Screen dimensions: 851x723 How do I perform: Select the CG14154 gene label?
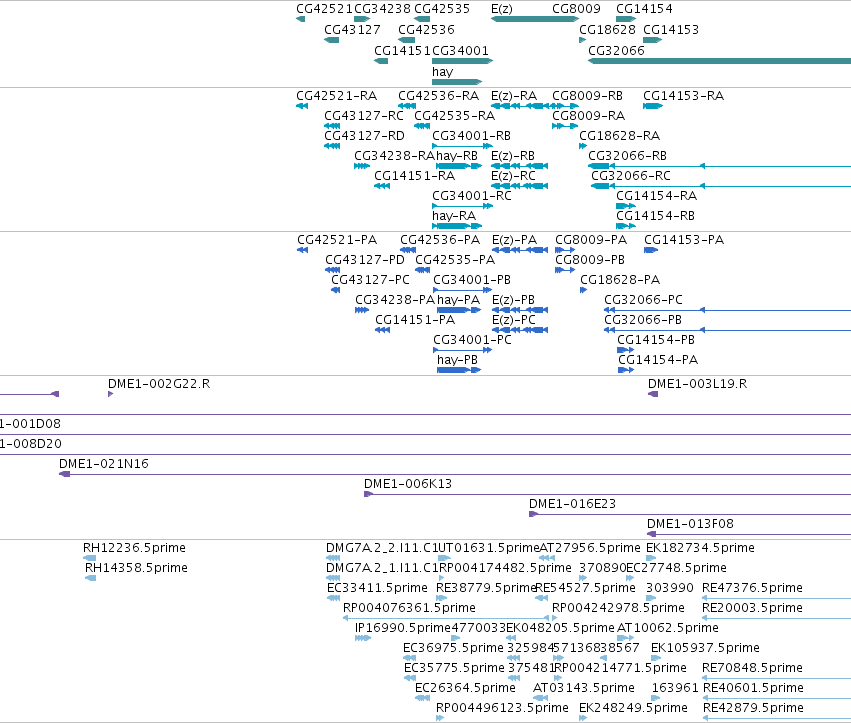pyautogui.click(x=644, y=9)
